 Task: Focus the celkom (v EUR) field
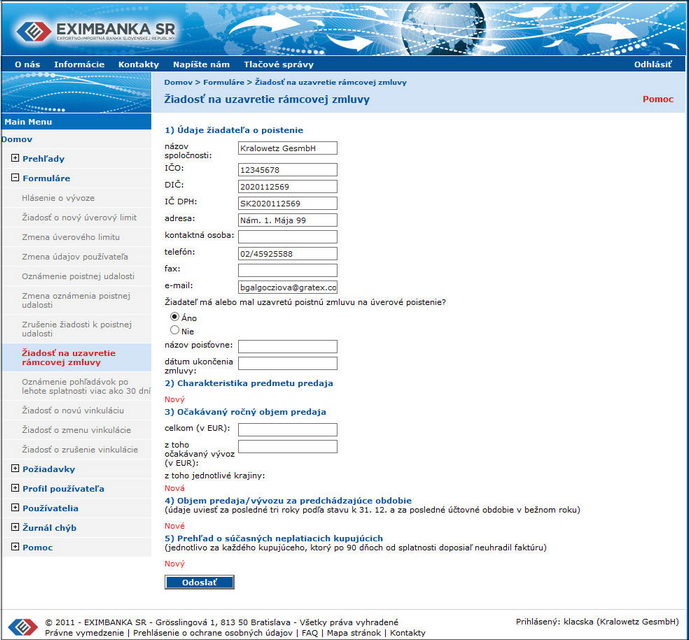click(288, 429)
